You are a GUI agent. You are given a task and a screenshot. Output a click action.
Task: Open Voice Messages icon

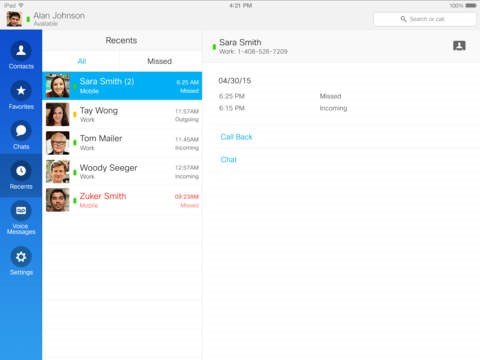pos(21,211)
